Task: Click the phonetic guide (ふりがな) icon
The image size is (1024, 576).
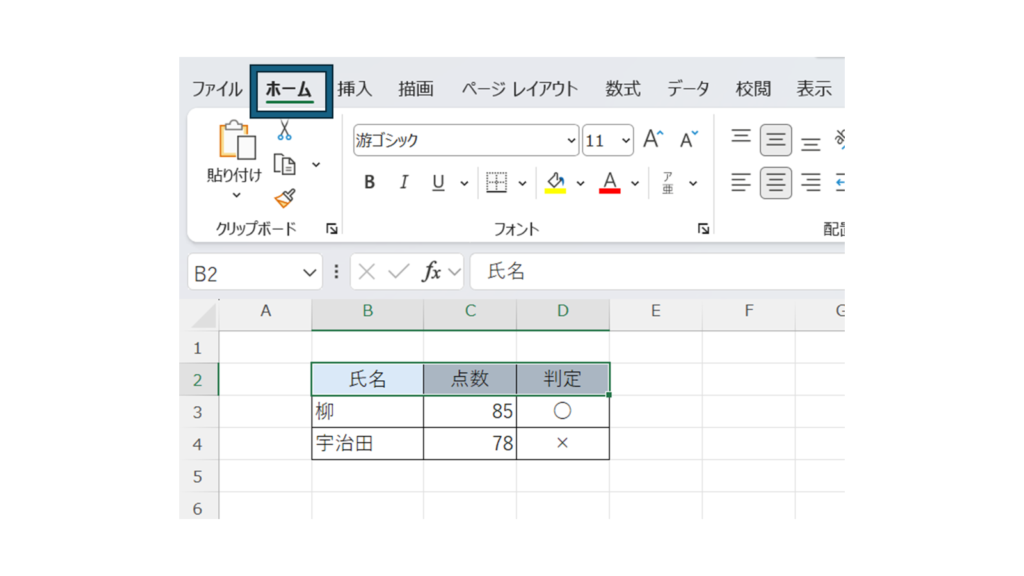Action: pos(668,183)
